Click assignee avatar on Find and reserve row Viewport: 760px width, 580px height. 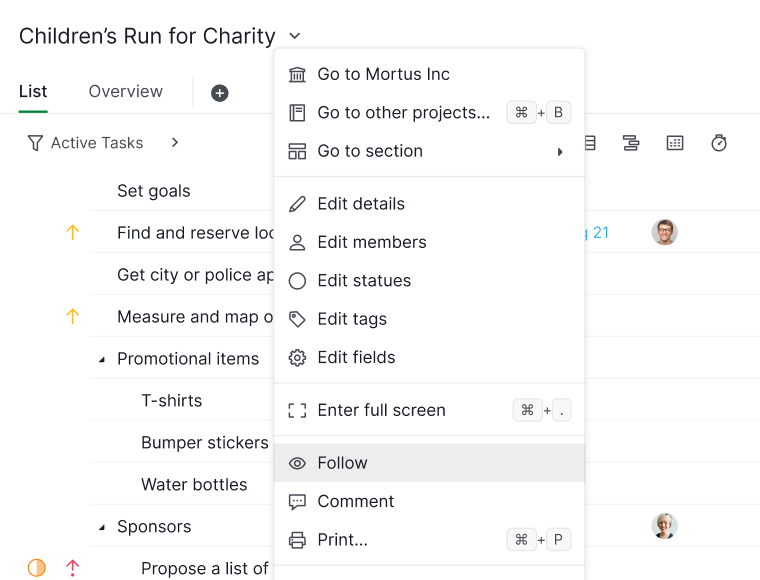coord(665,232)
